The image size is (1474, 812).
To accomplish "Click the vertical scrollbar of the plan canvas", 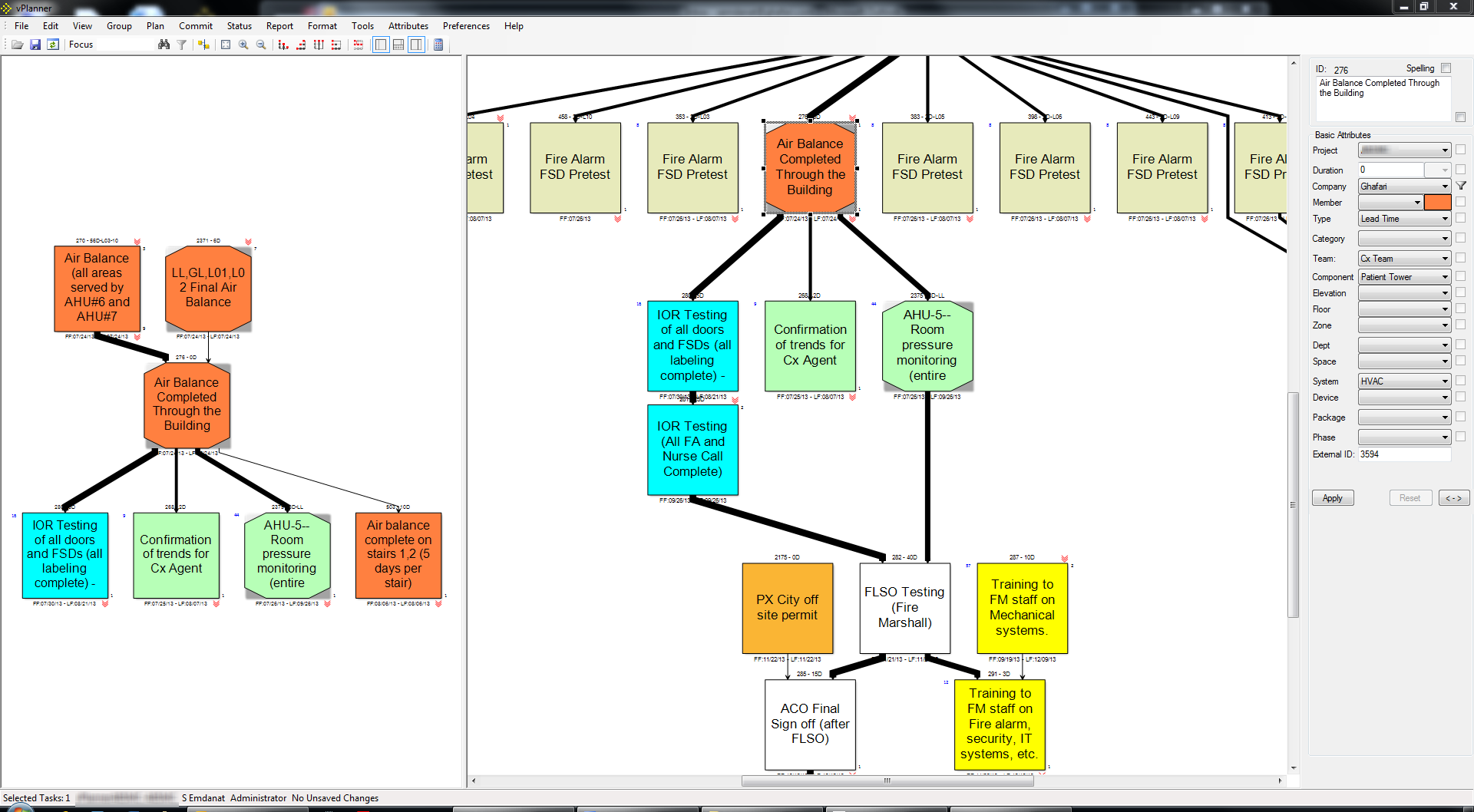I will 1294,504.
